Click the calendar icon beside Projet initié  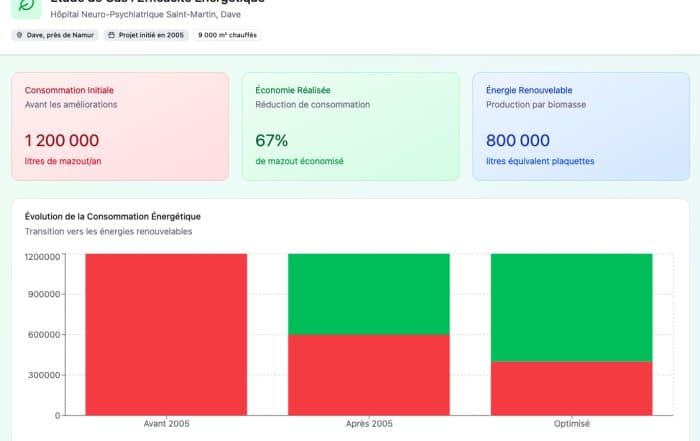pos(111,35)
